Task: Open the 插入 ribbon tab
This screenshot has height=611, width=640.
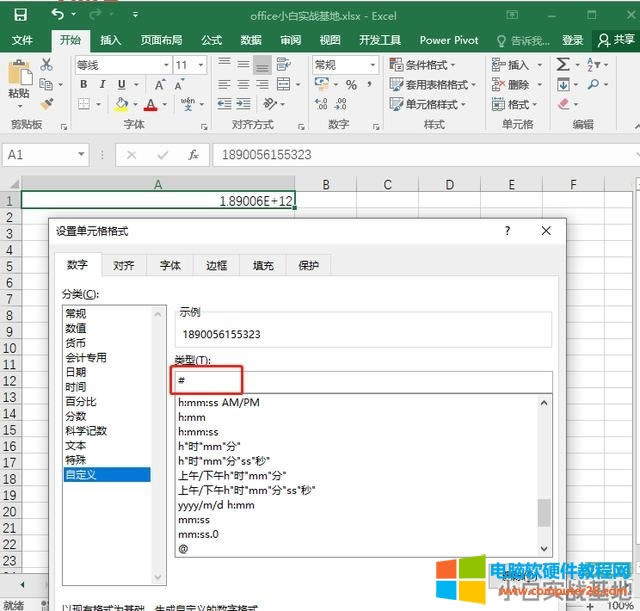Action: [111, 40]
